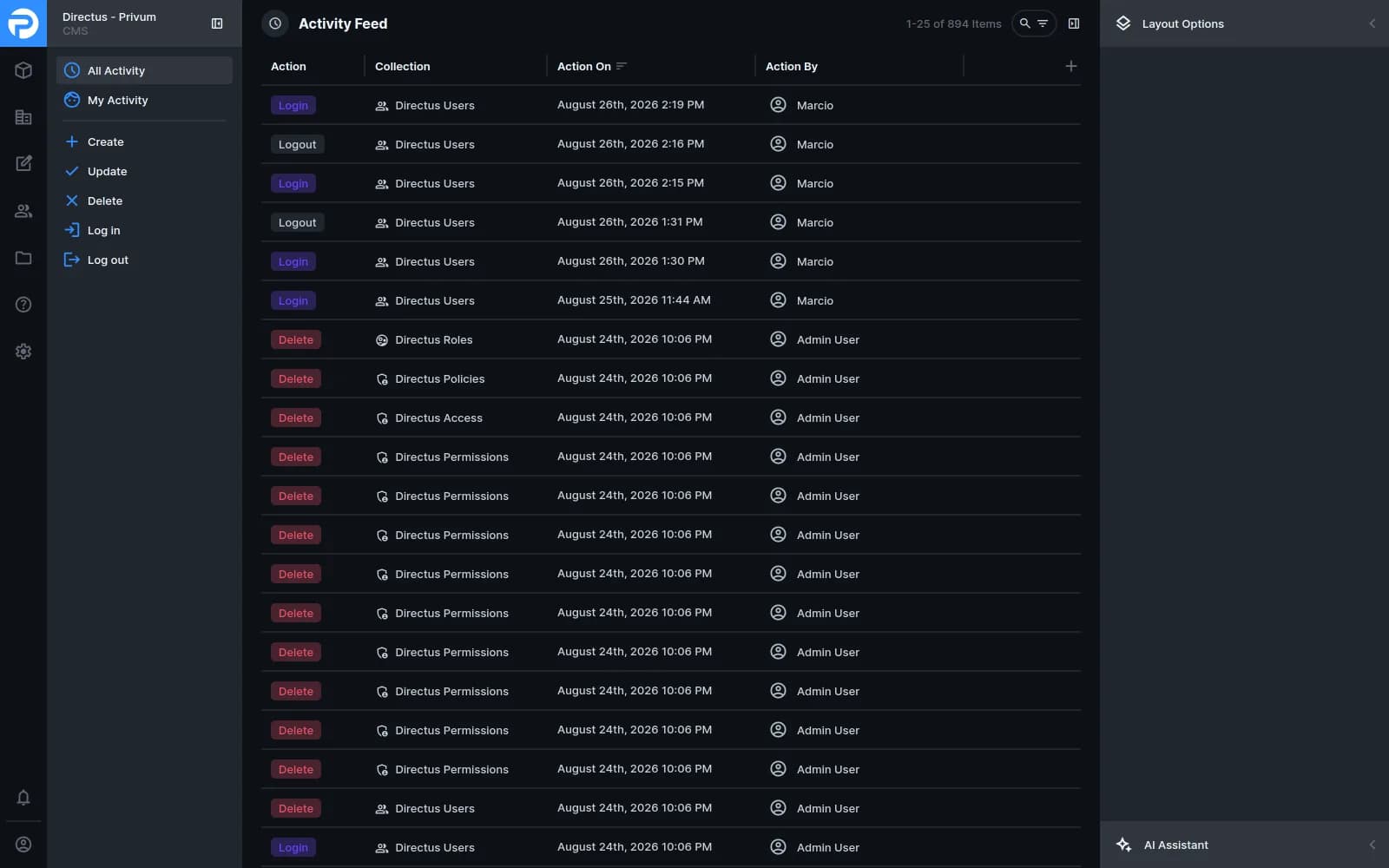1389x868 pixels.
Task: Click the Action column header
Action: pos(288,66)
